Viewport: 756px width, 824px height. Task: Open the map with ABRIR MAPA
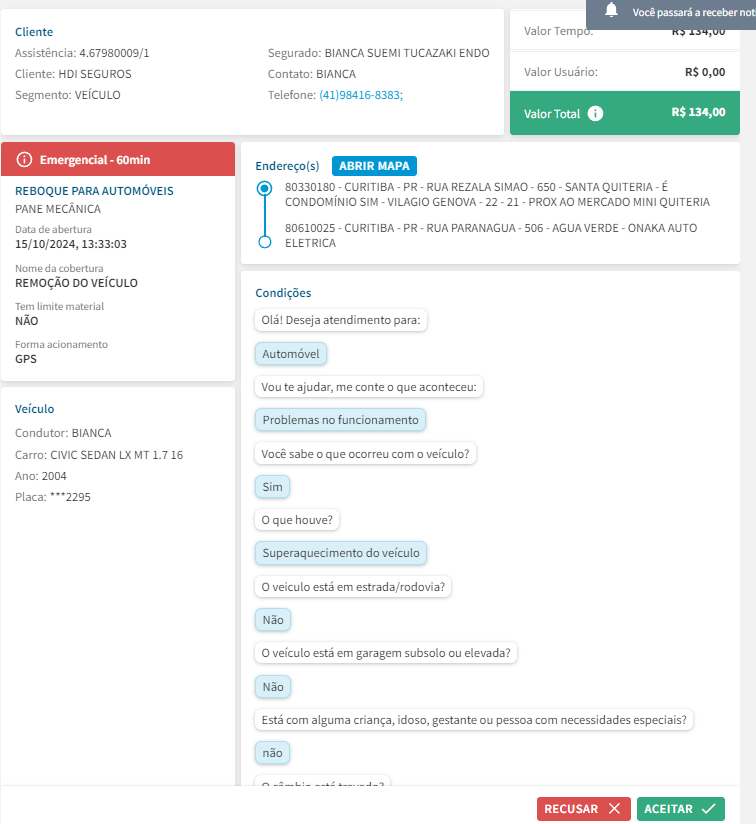click(x=374, y=166)
